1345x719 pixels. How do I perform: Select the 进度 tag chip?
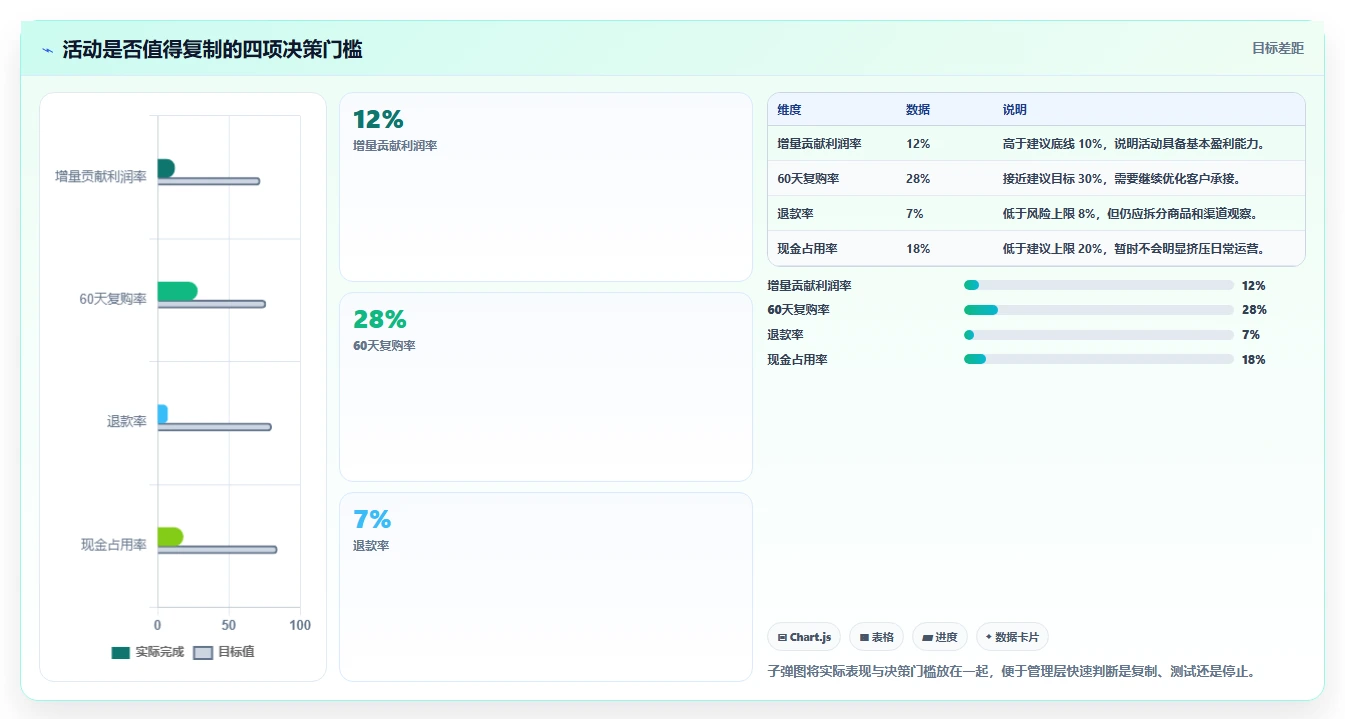[x=940, y=637]
